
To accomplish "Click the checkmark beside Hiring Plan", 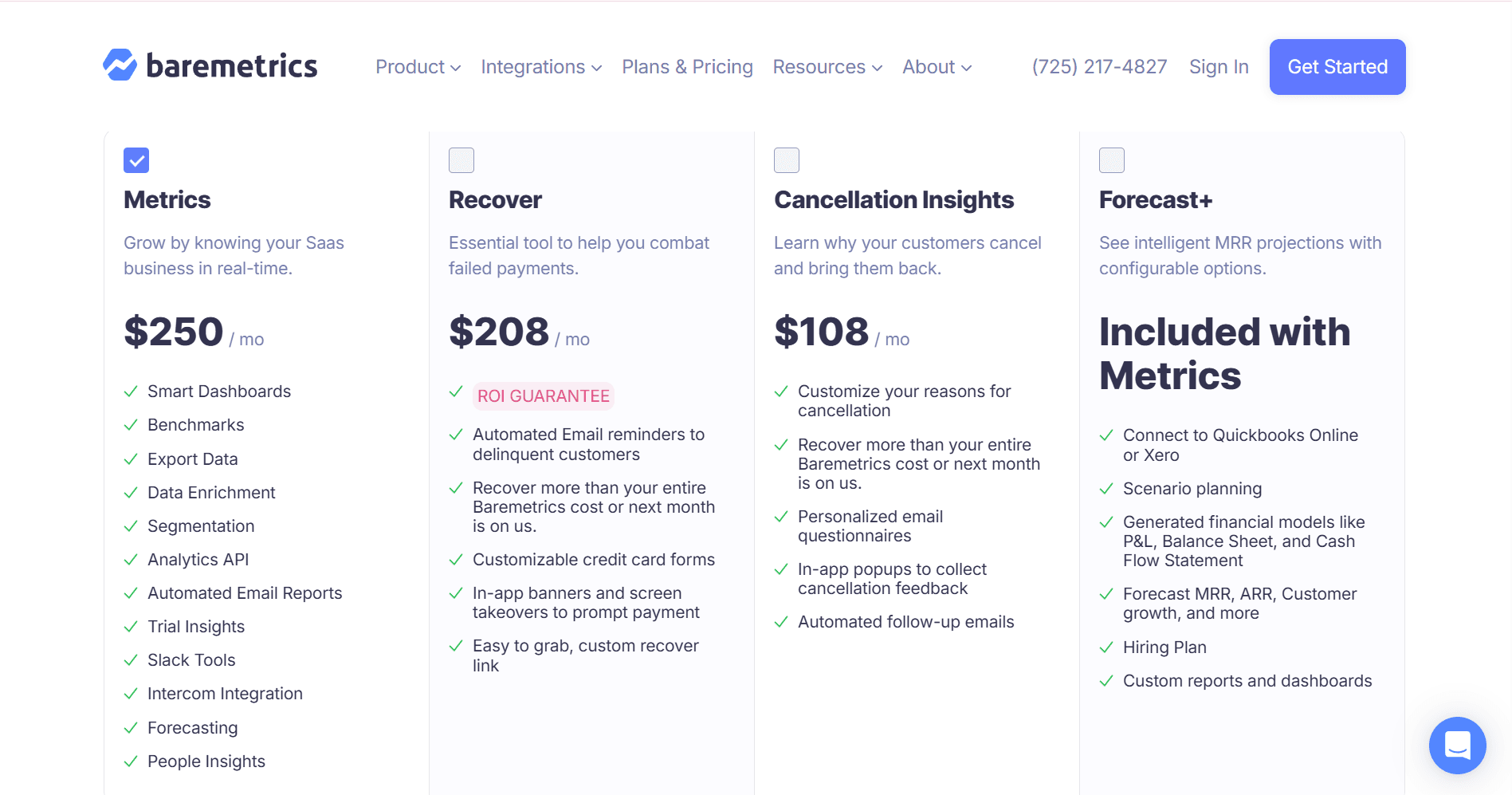I will pos(1106,647).
